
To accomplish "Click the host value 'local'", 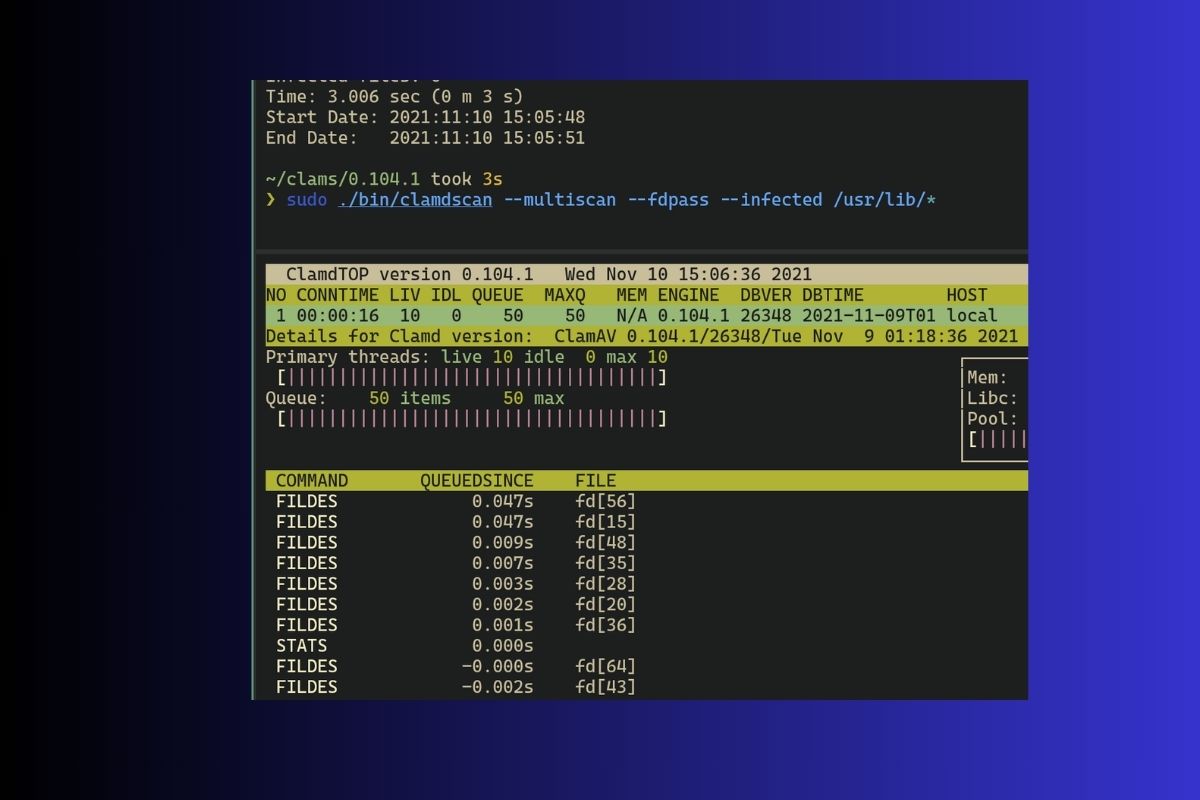I will pos(972,315).
